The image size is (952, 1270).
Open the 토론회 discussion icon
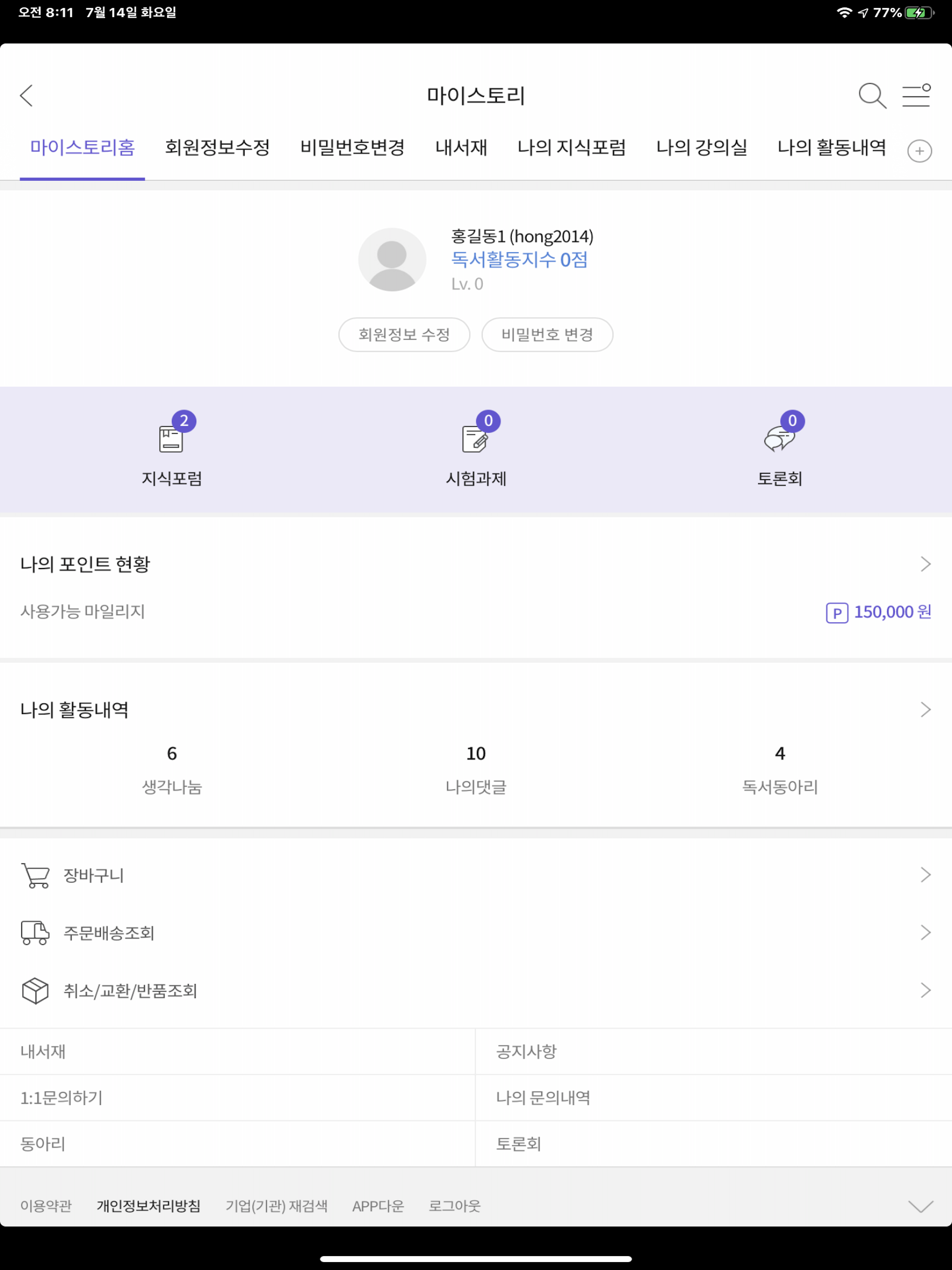pos(780,439)
